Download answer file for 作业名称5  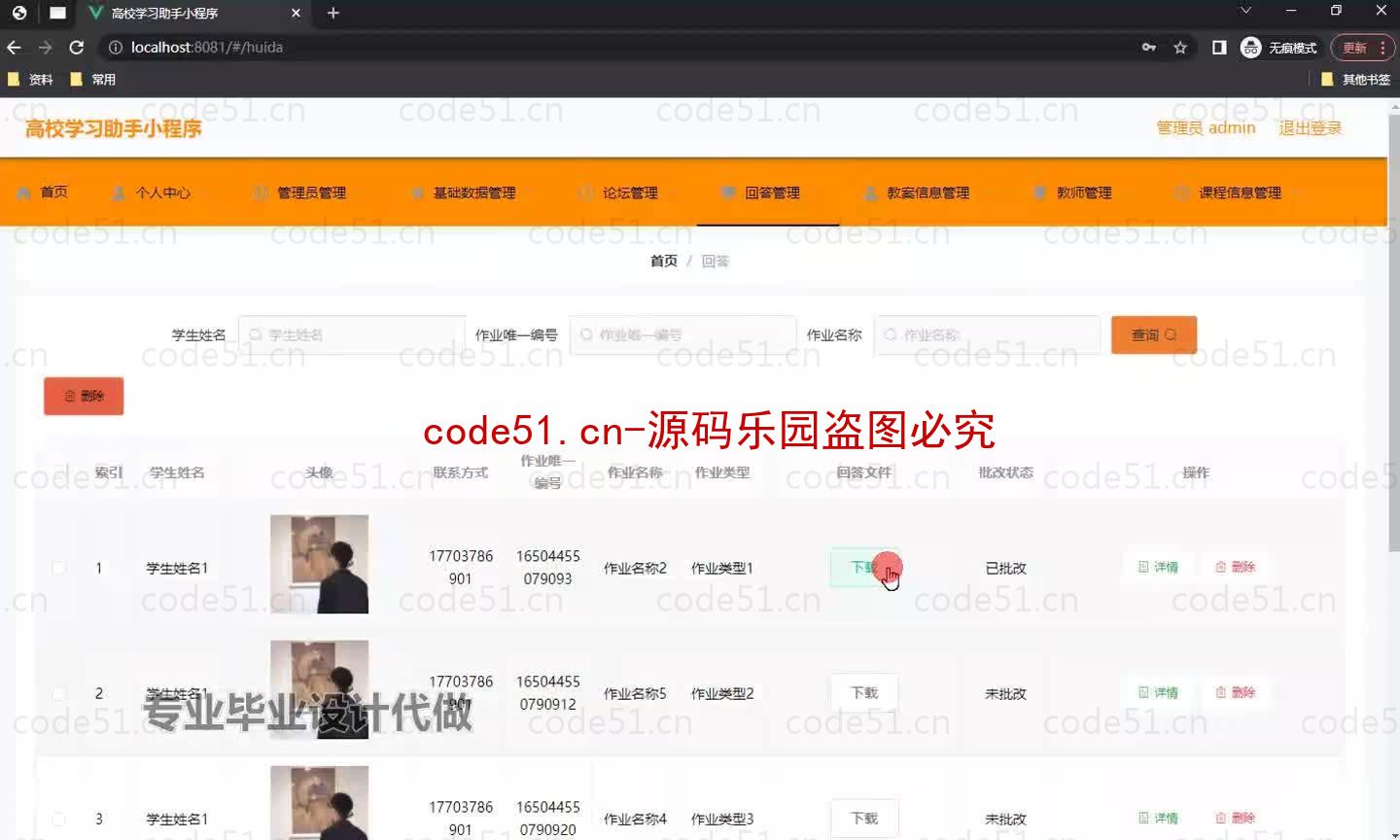click(x=864, y=693)
